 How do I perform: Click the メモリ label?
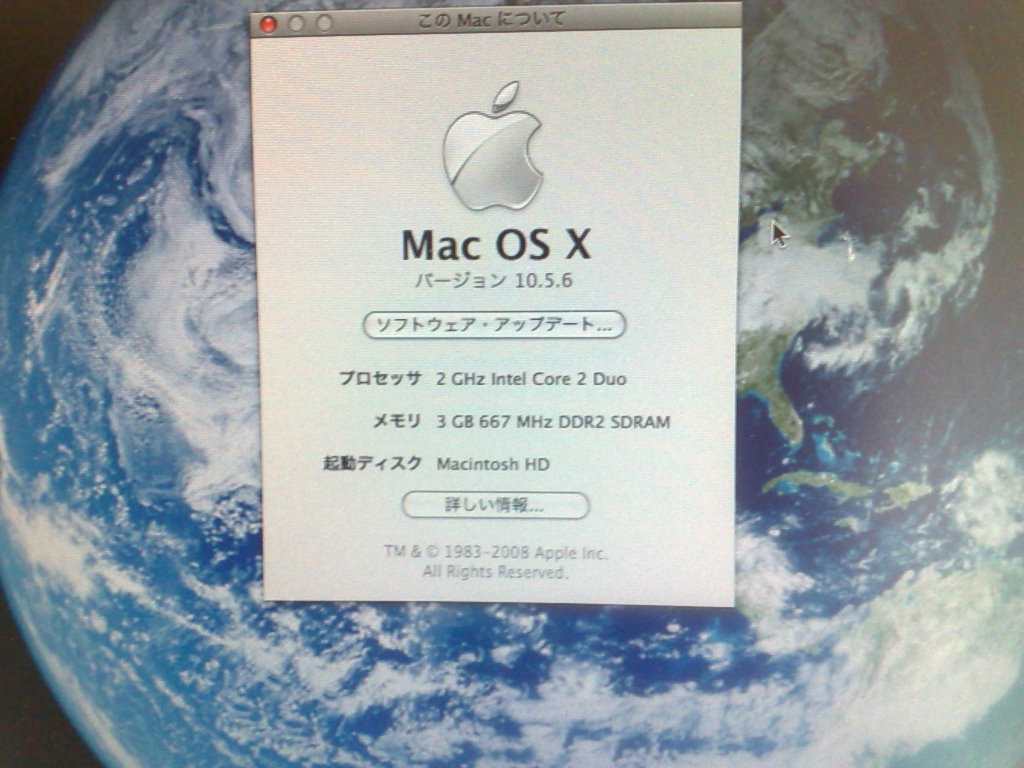(x=397, y=421)
